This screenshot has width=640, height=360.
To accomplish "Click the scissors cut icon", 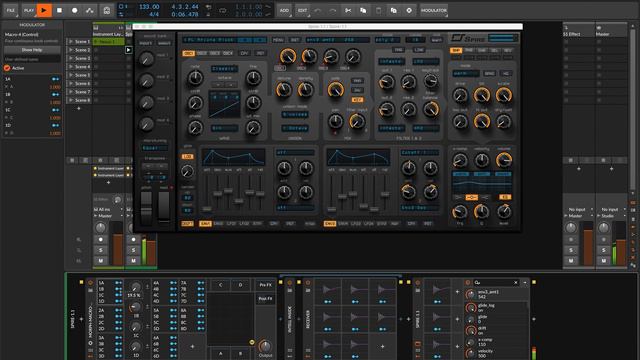I will 348,10.
